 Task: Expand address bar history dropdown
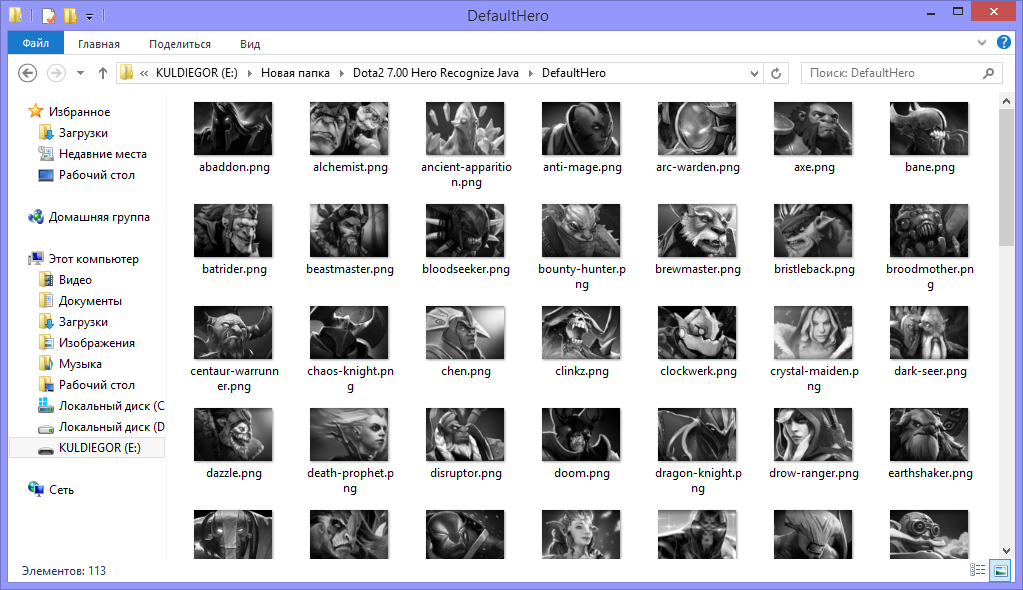(x=754, y=73)
